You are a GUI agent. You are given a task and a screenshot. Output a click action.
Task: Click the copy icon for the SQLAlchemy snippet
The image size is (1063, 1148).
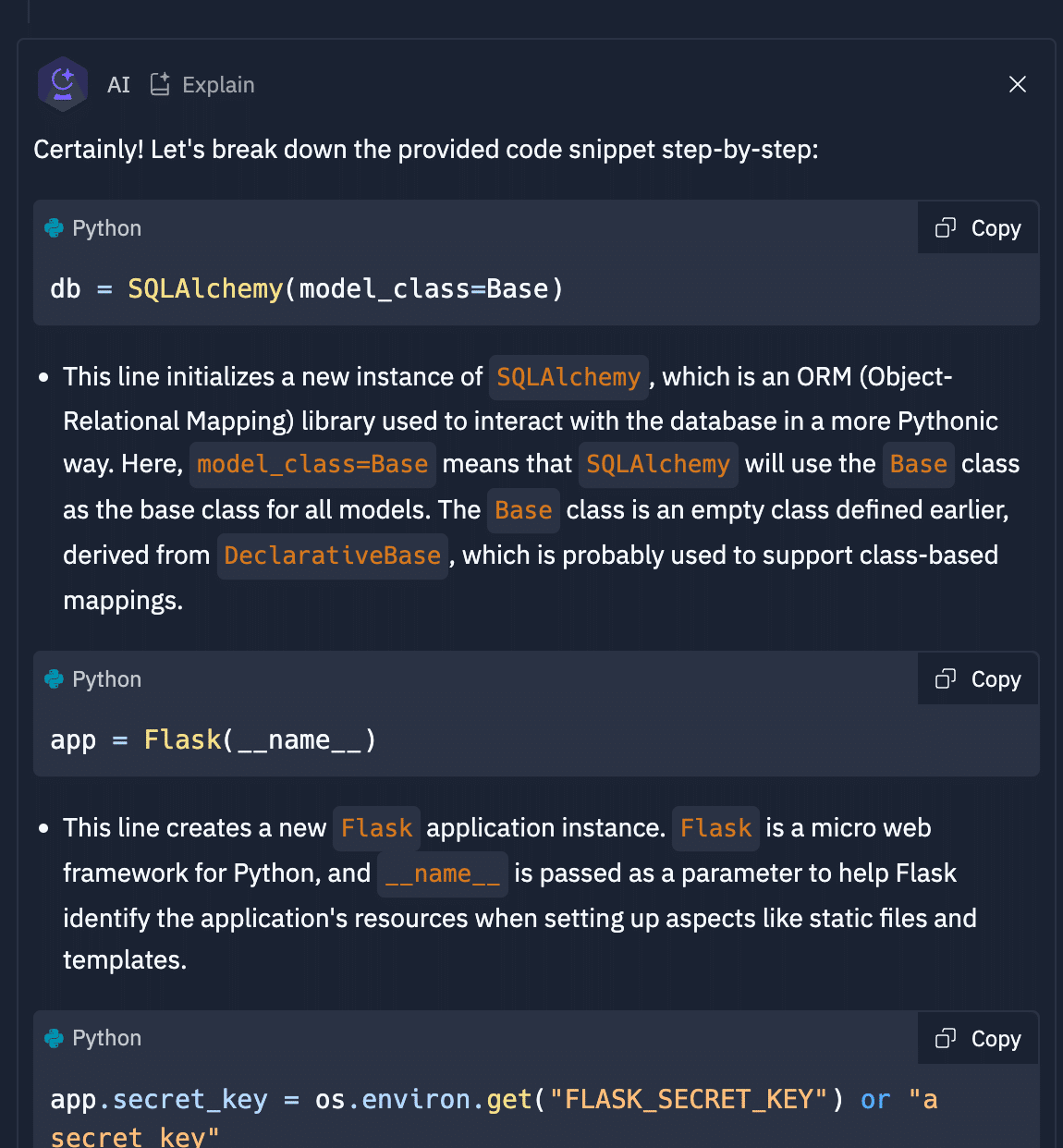click(946, 228)
